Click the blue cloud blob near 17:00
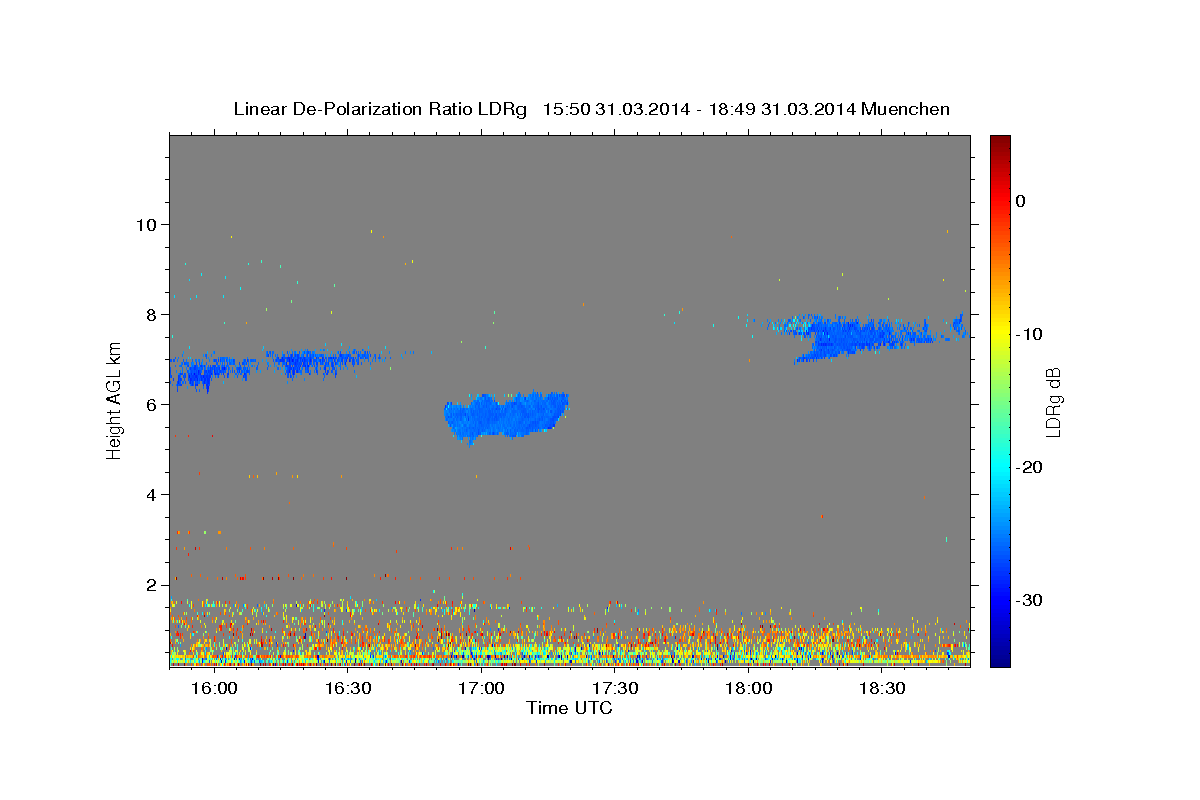 pyautogui.click(x=506, y=416)
